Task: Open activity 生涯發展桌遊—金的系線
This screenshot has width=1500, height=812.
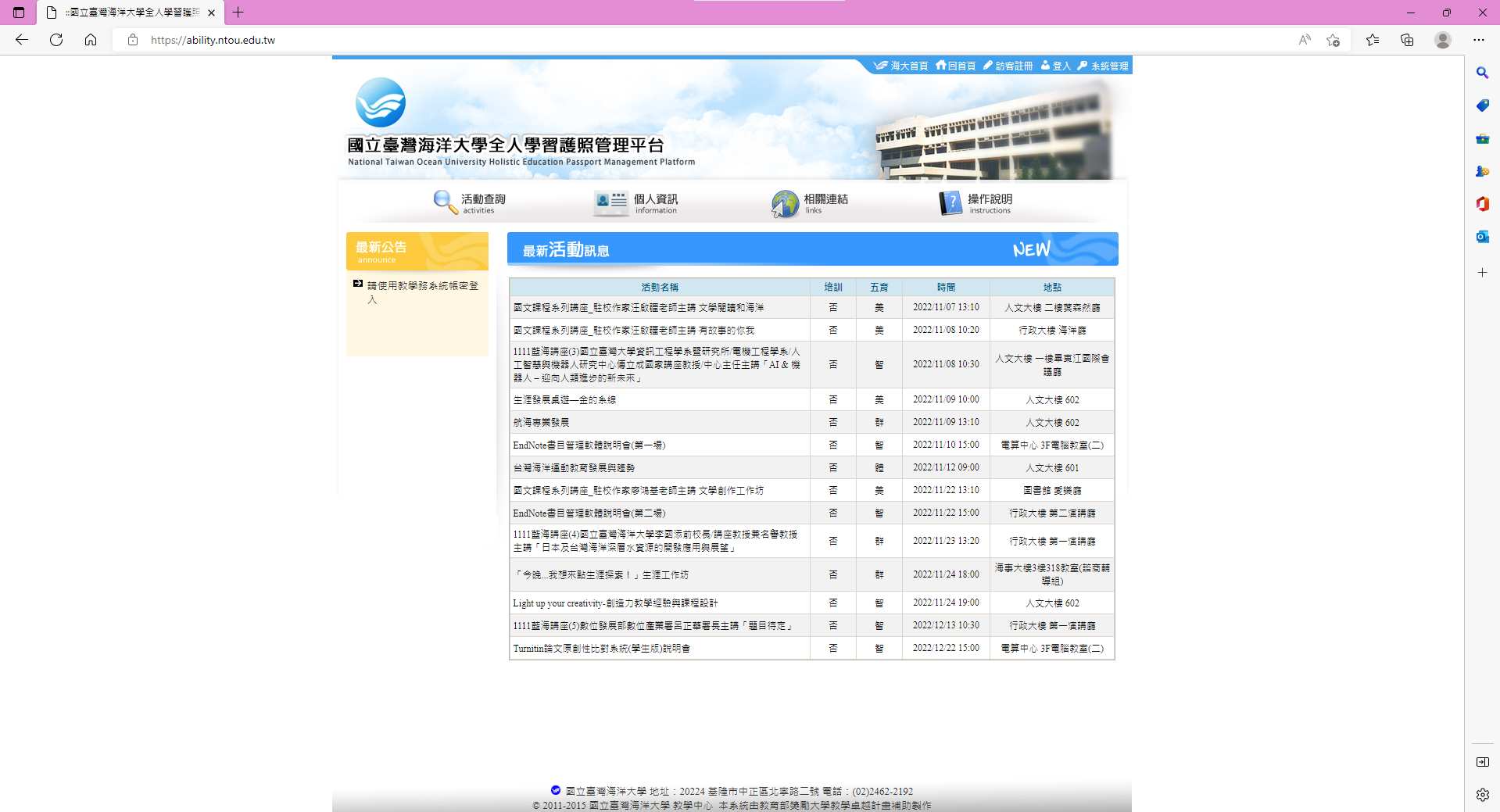Action: tap(564, 399)
